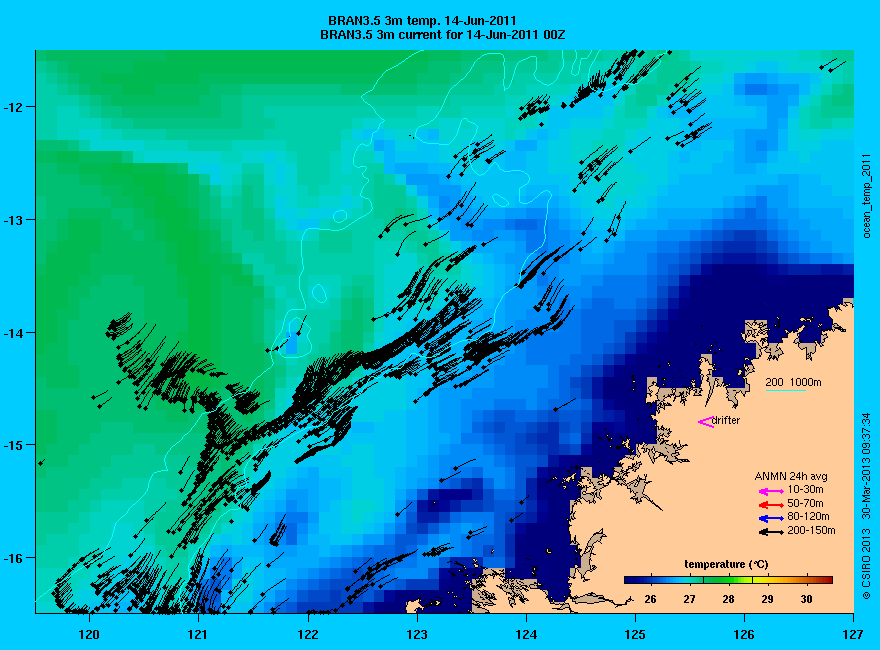Click latitude axis label -16
880x650 pixels.
coord(12,557)
